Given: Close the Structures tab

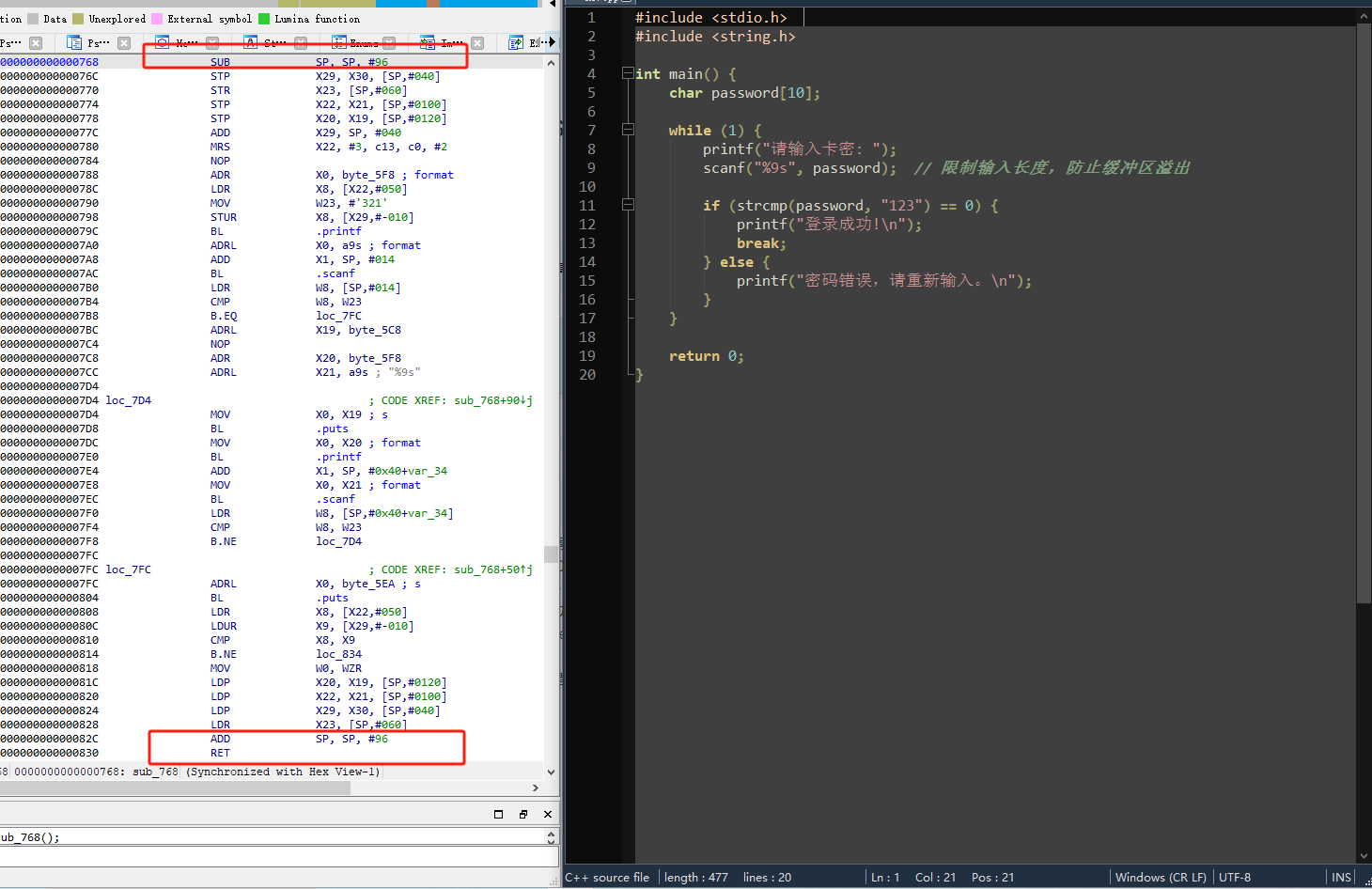Looking at the screenshot, I should (x=301, y=43).
